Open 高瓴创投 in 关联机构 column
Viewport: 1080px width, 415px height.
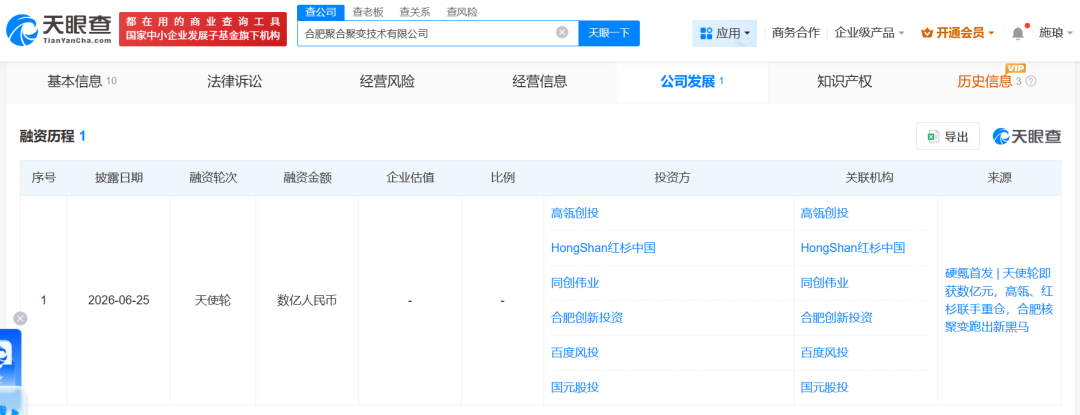(824, 213)
